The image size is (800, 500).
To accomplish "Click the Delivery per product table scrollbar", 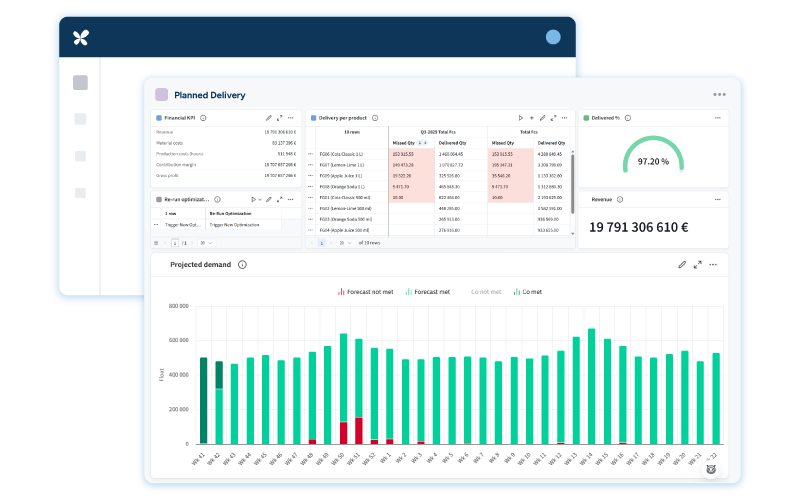I will pyautogui.click(x=572, y=184).
